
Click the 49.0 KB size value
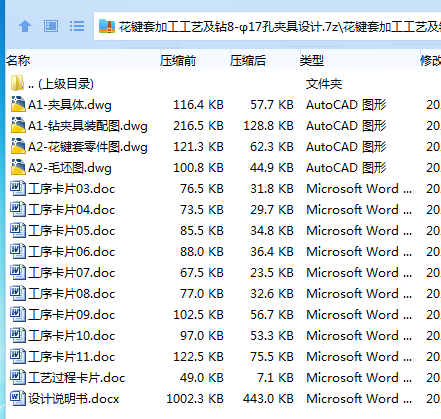click(202, 378)
